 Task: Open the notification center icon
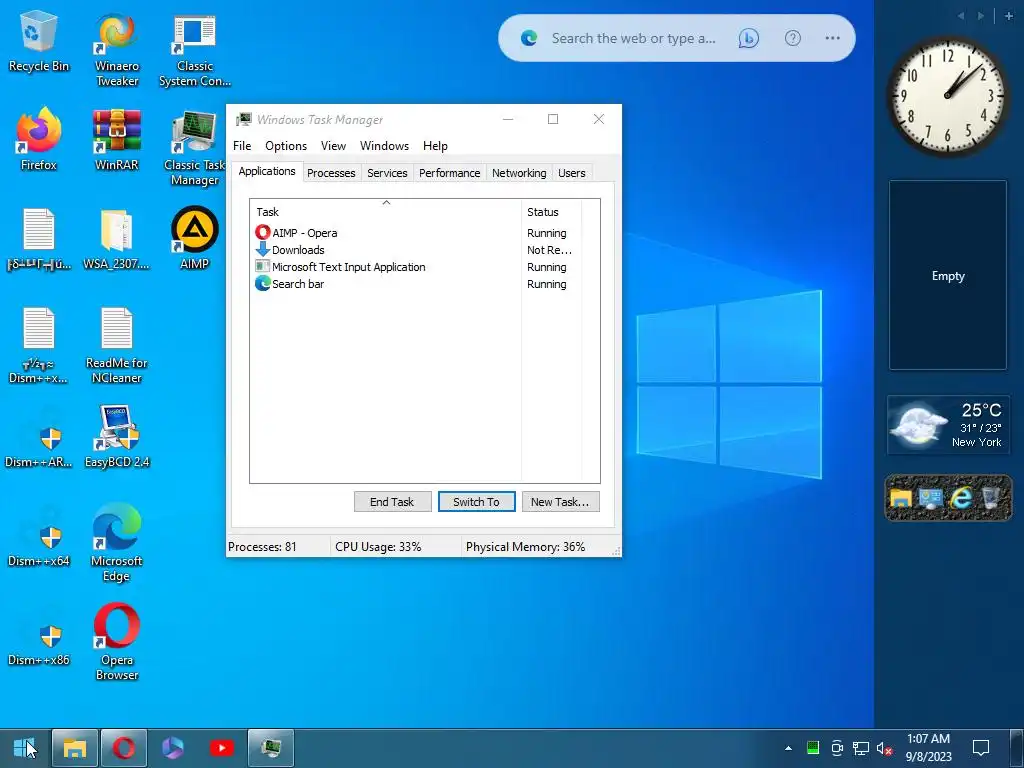pos(980,748)
